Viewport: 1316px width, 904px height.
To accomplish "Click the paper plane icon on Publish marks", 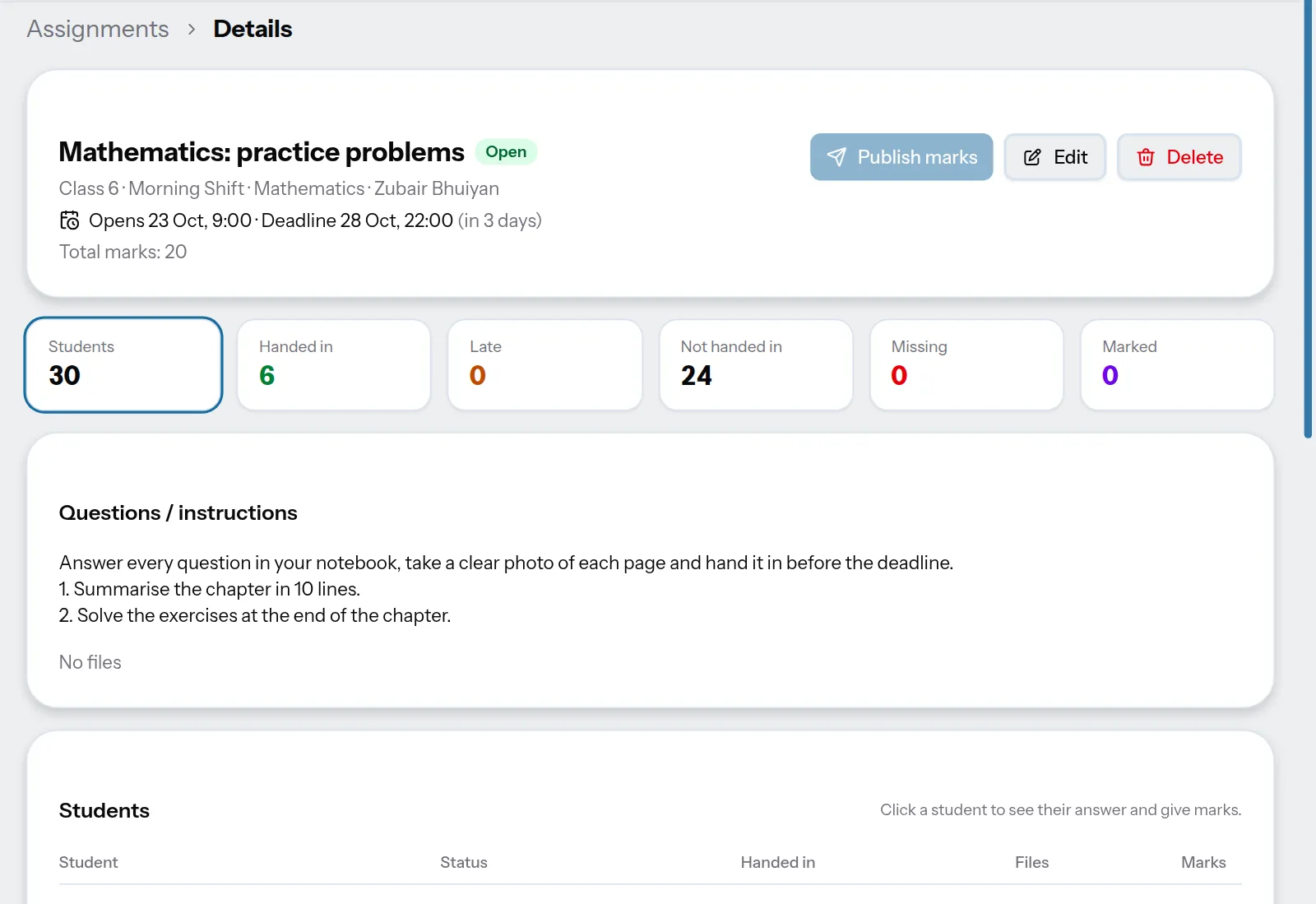I will click(836, 157).
